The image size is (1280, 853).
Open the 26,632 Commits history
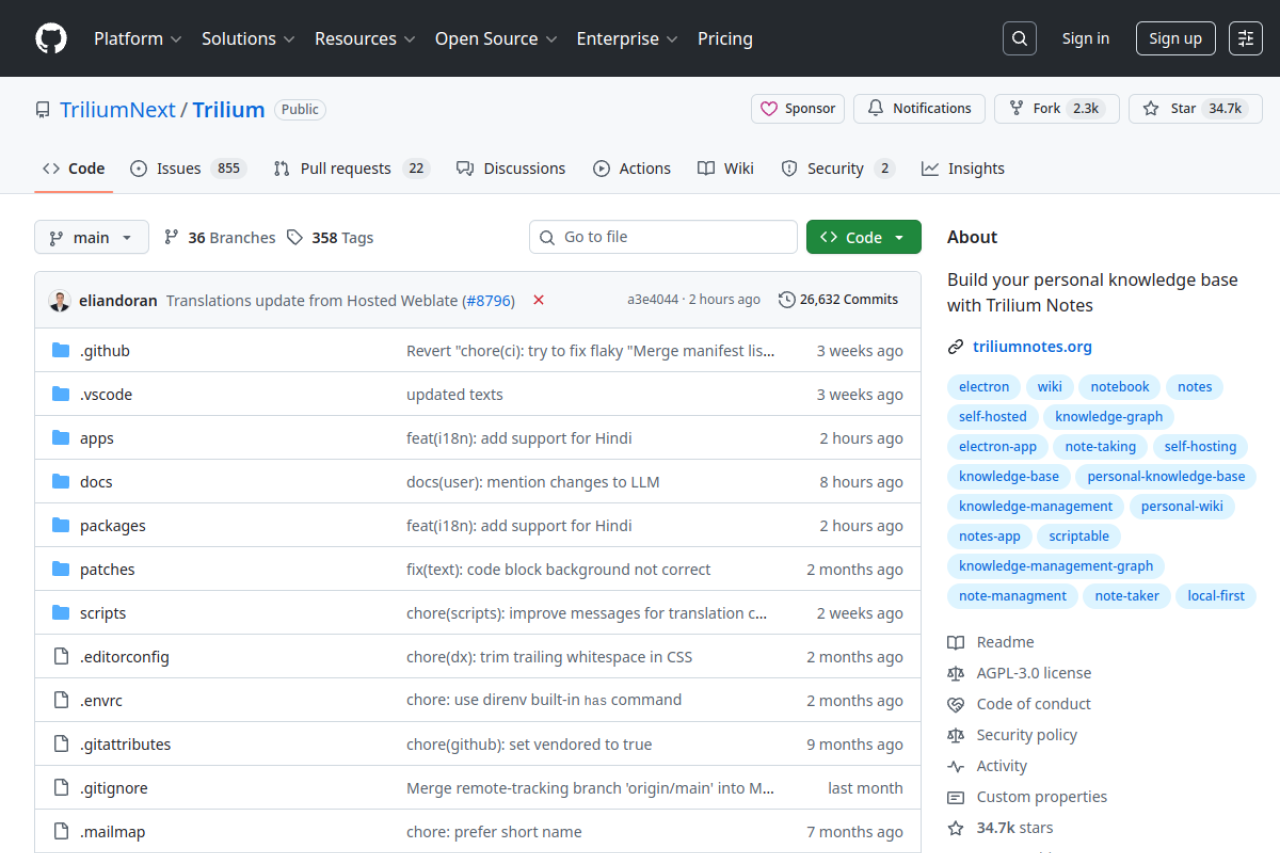click(838, 300)
